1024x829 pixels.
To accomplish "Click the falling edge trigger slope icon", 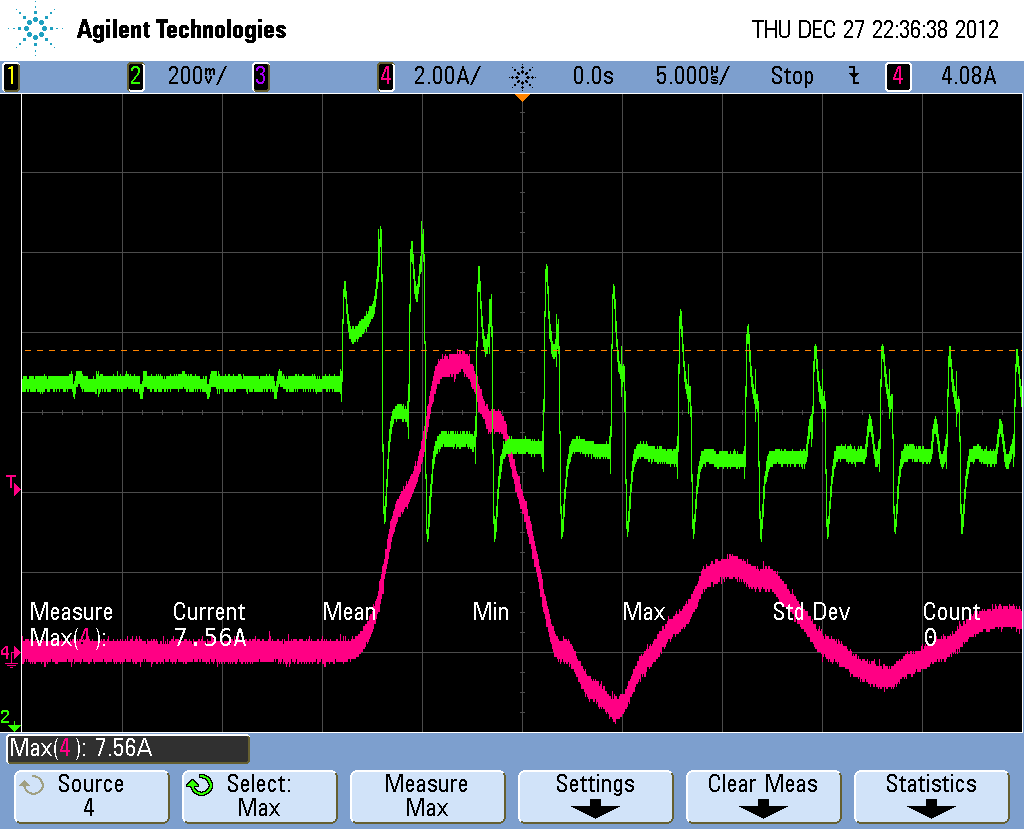I will pyautogui.click(x=854, y=76).
